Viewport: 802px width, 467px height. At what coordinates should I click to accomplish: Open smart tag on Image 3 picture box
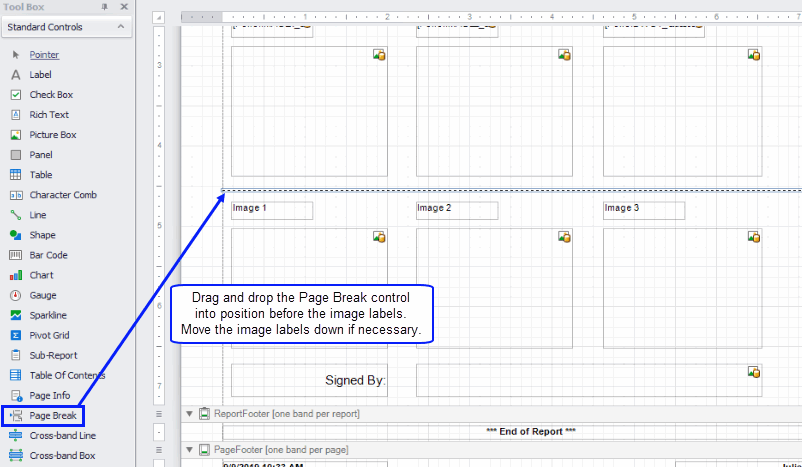tap(754, 237)
